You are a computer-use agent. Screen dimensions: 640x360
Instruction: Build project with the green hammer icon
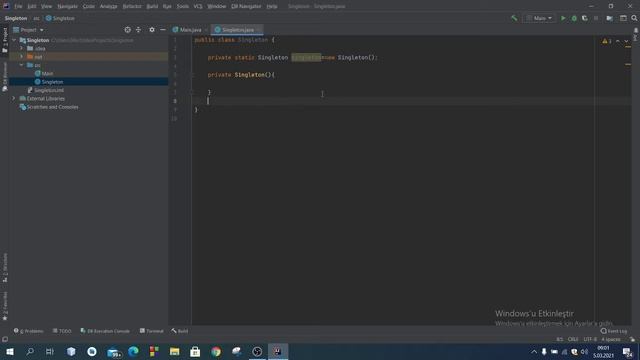(514, 18)
